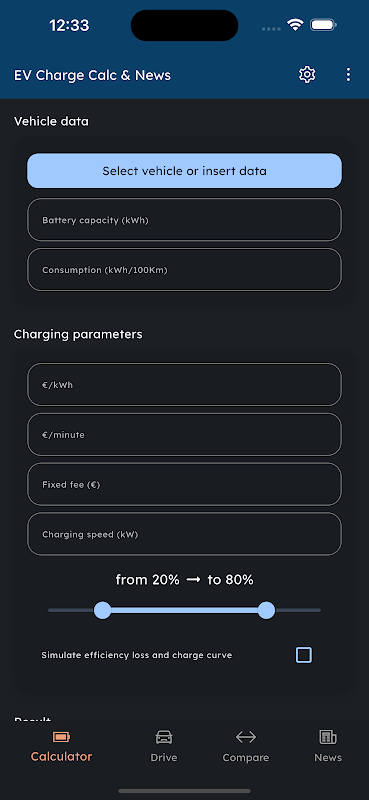This screenshot has width=369, height=800.
Task: Click the €/kWh price field
Action: pos(184,385)
